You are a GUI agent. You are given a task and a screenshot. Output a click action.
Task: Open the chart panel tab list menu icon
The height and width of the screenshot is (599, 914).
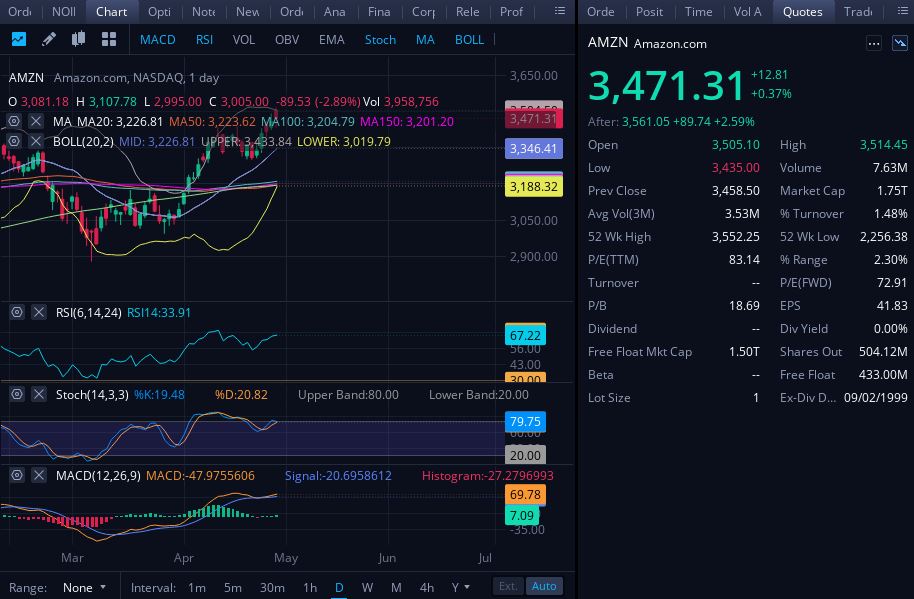[560, 11]
